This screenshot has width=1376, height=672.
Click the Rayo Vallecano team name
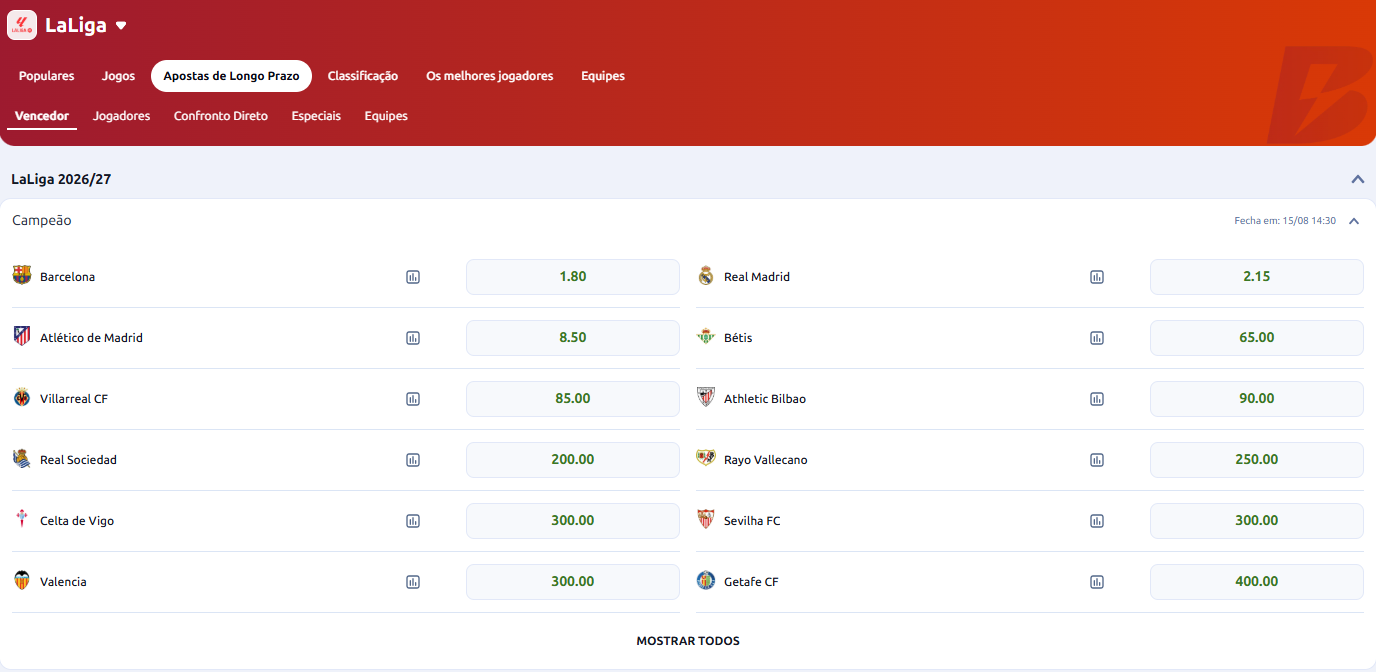[766, 460]
